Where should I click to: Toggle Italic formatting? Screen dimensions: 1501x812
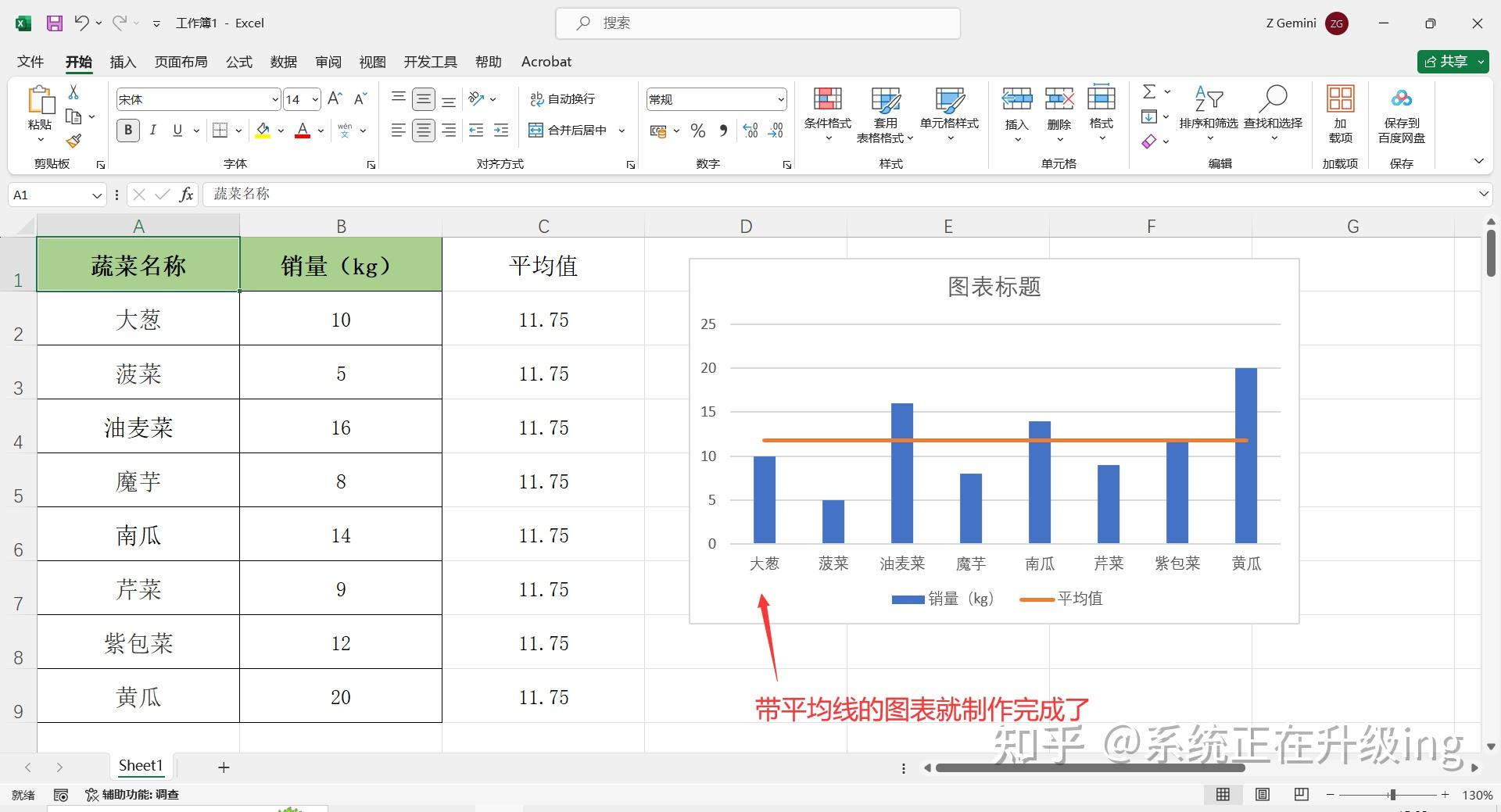pos(153,131)
